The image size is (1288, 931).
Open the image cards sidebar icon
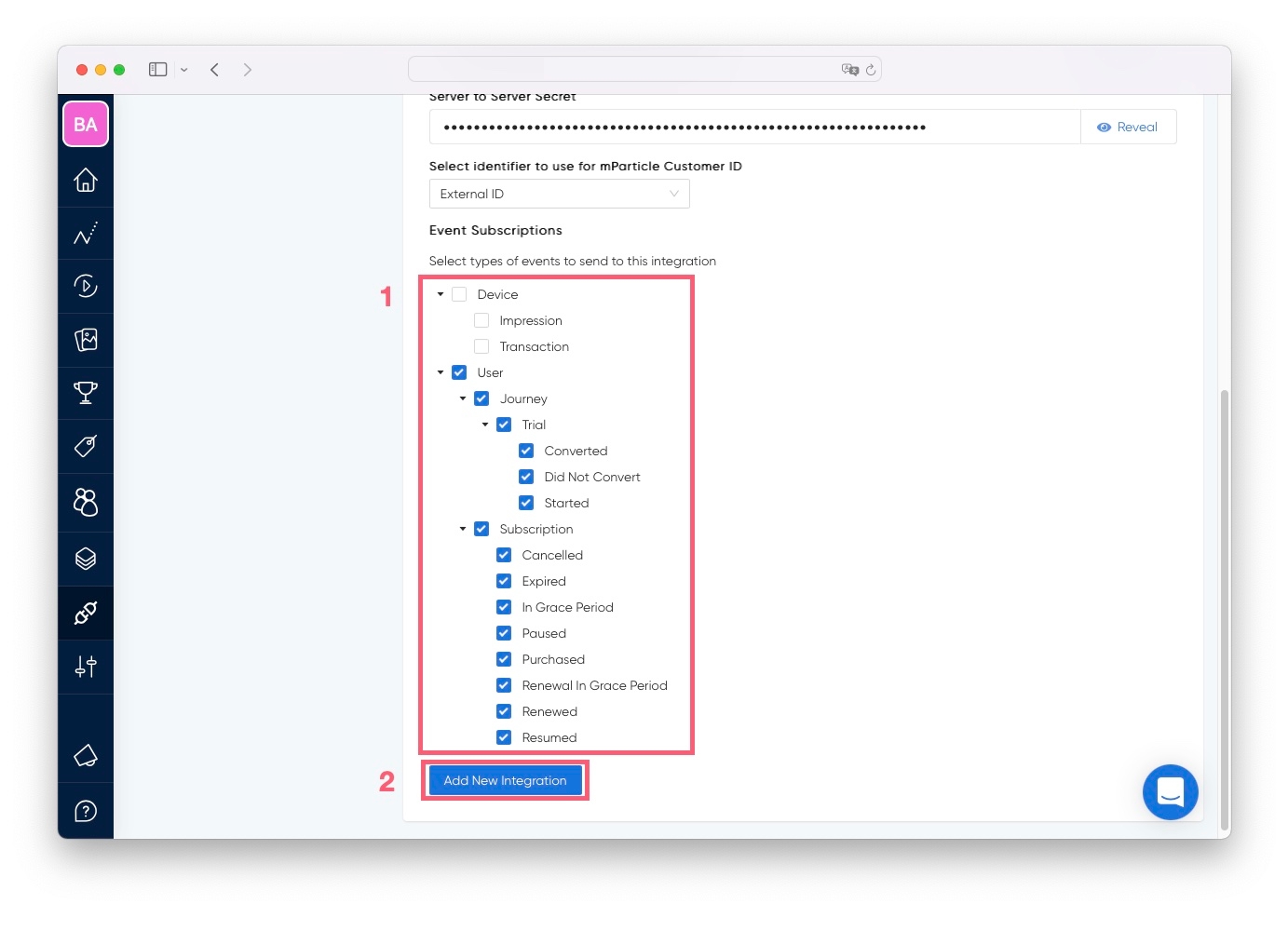click(x=86, y=340)
